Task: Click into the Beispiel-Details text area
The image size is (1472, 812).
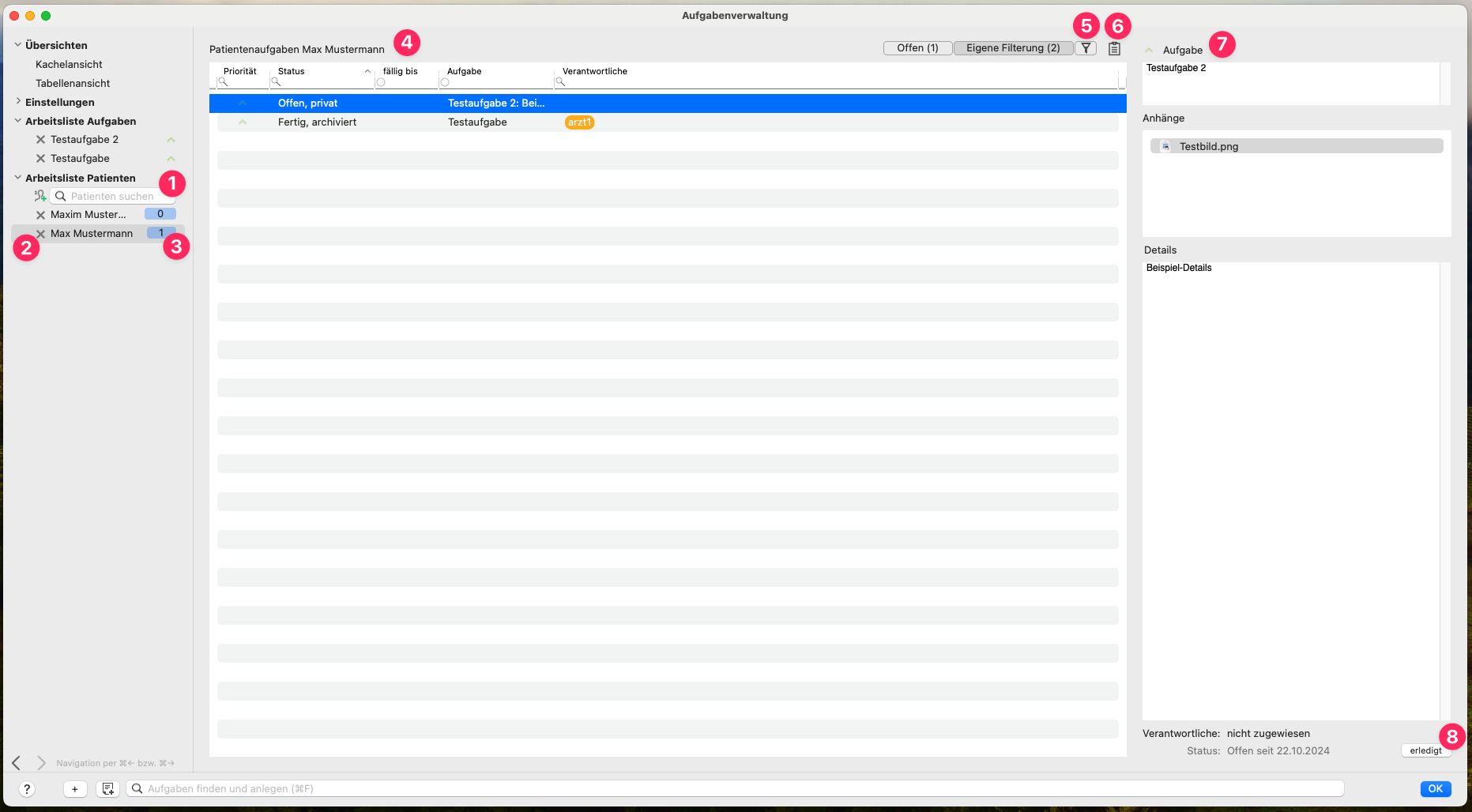Action: pyautogui.click(x=1291, y=491)
